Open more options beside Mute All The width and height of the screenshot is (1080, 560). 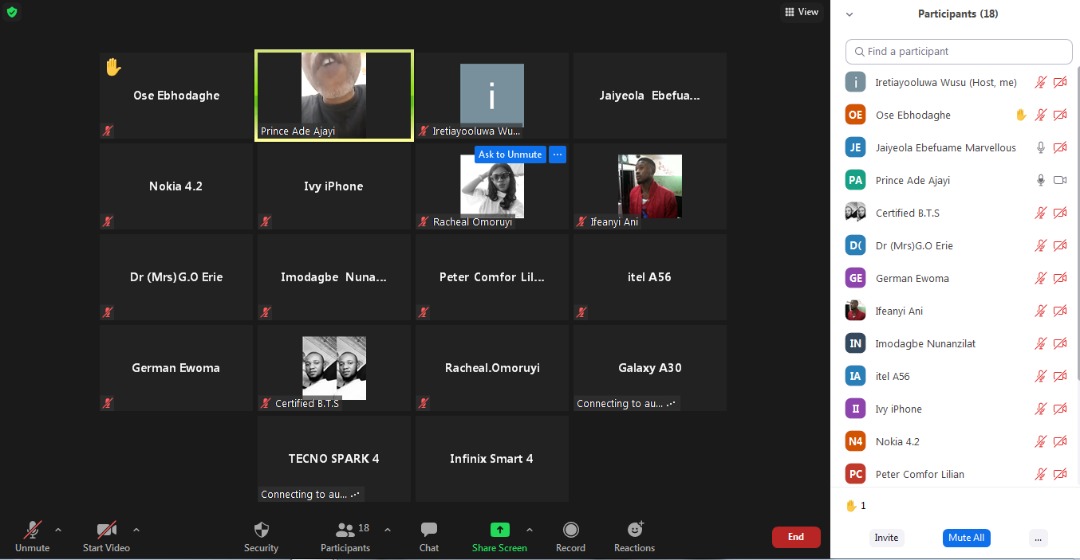click(1037, 539)
